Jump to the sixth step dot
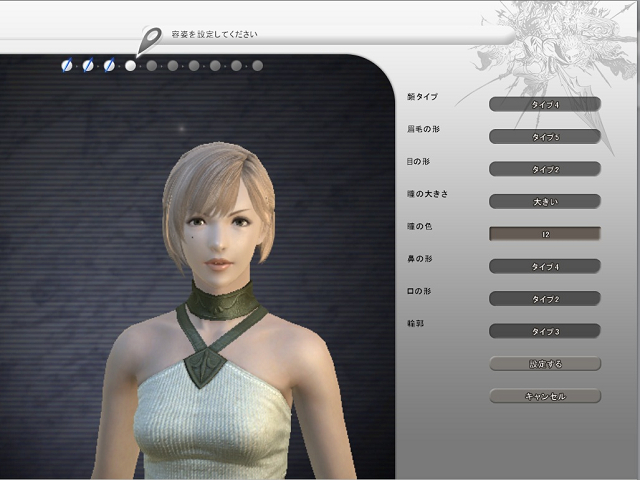 tap(173, 65)
